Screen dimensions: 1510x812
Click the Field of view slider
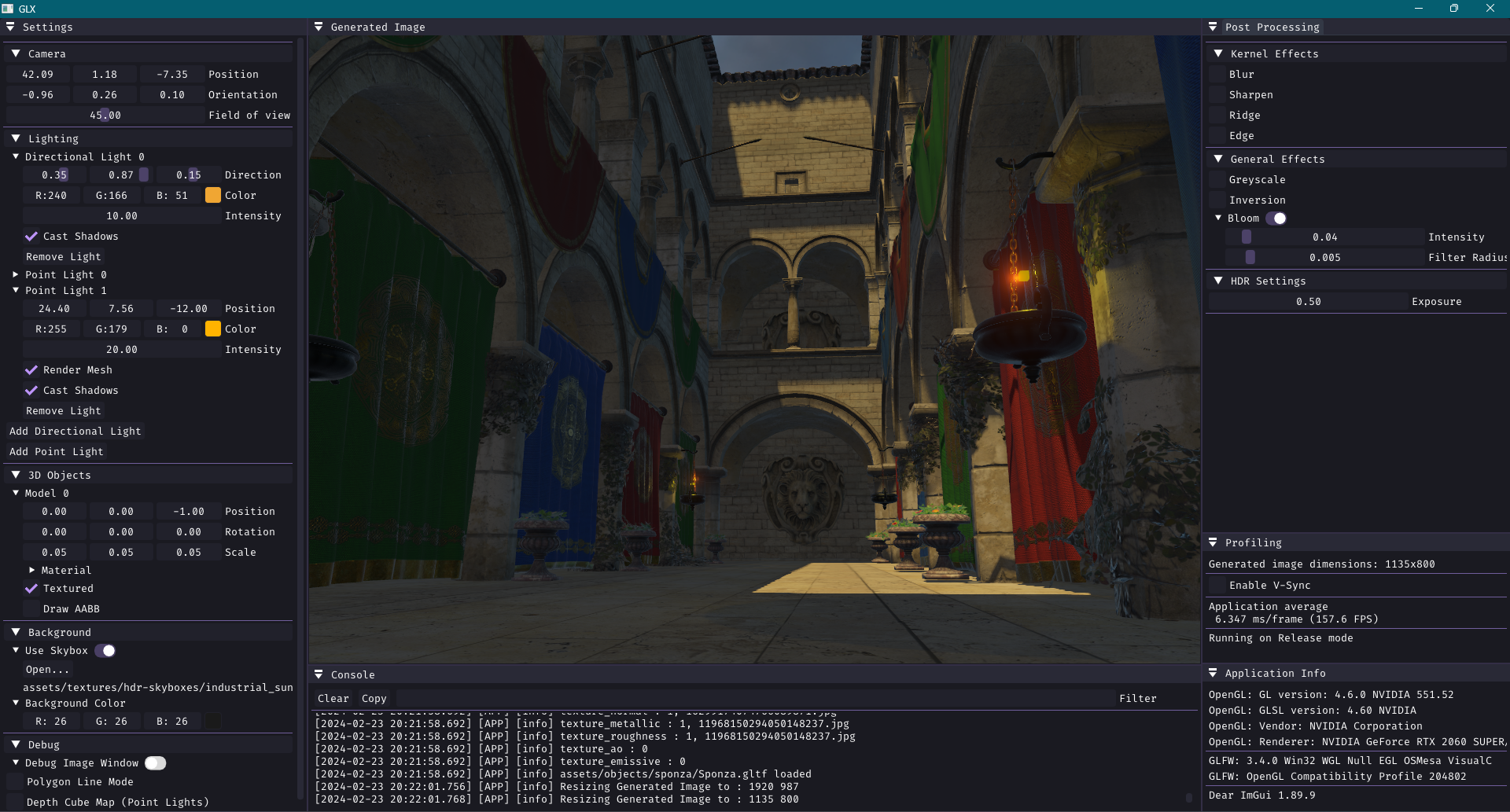(x=105, y=115)
